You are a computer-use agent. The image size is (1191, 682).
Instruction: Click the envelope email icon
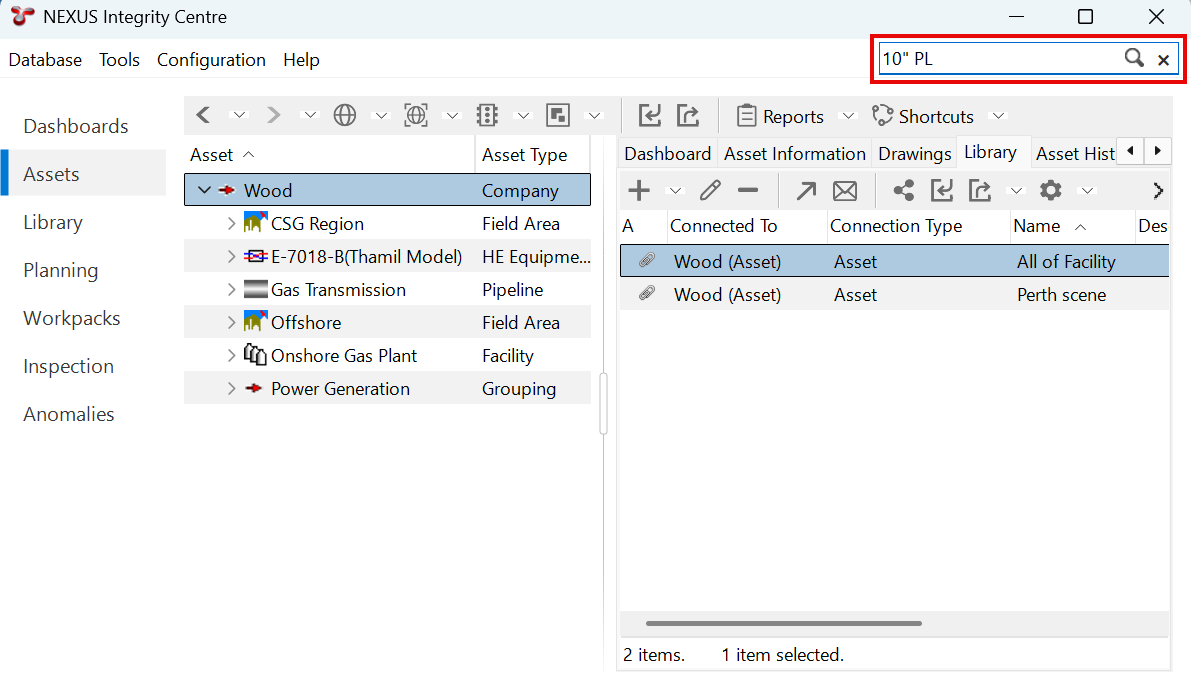(845, 191)
